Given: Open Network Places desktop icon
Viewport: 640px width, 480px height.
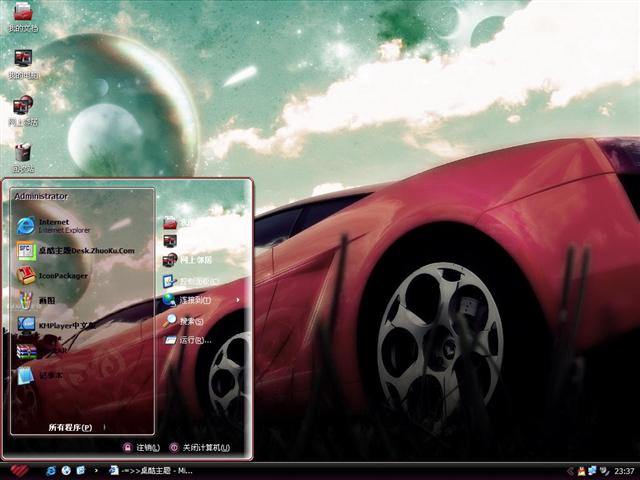Looking at the screenshot, I should [x=23, y=109].
